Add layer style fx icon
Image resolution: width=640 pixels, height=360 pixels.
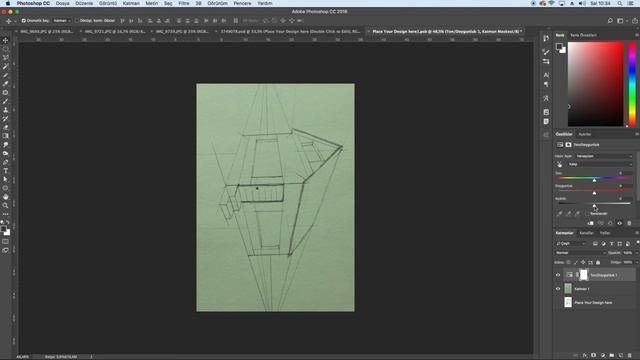click(x=585, y=356)
